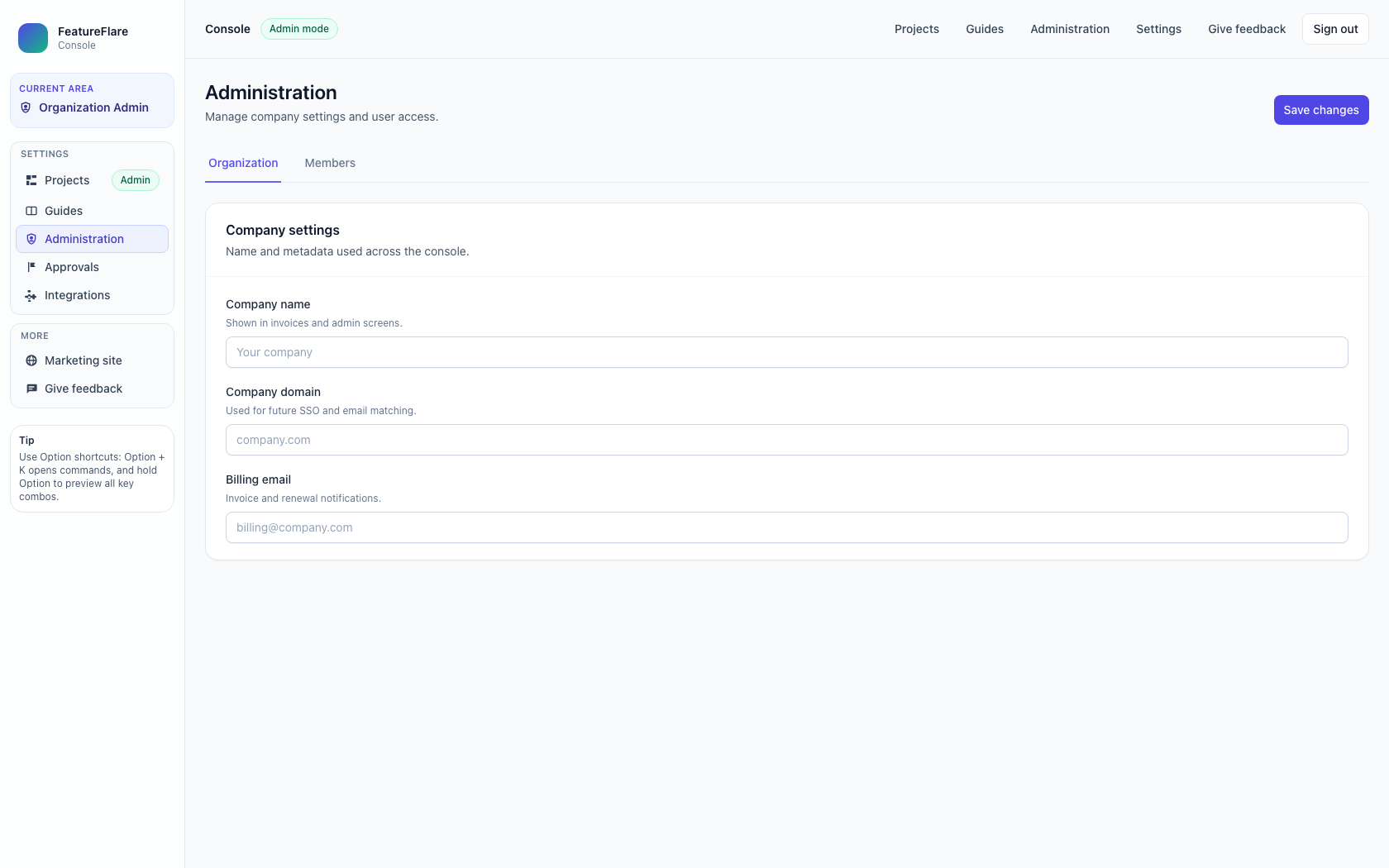1389x868 pixels.
Task: Click the Company settings heading
Action: click(283, 230)
